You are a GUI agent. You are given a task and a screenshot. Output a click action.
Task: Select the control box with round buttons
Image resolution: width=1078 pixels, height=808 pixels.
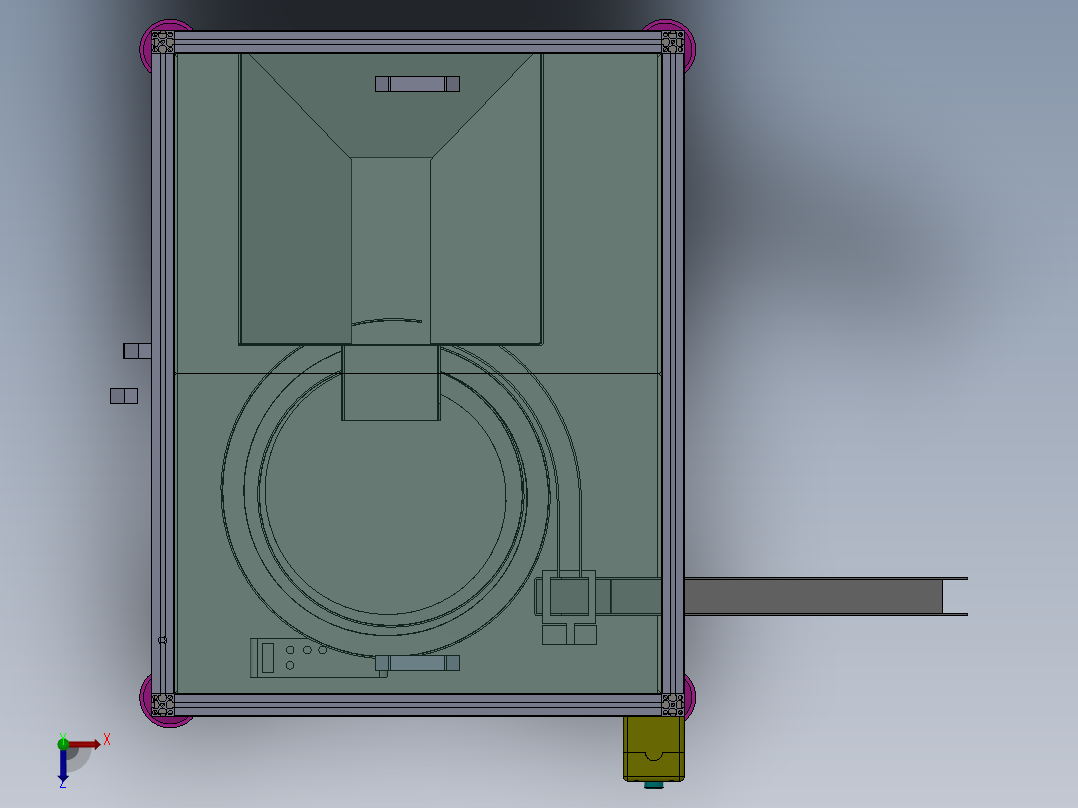coord(318,658)
